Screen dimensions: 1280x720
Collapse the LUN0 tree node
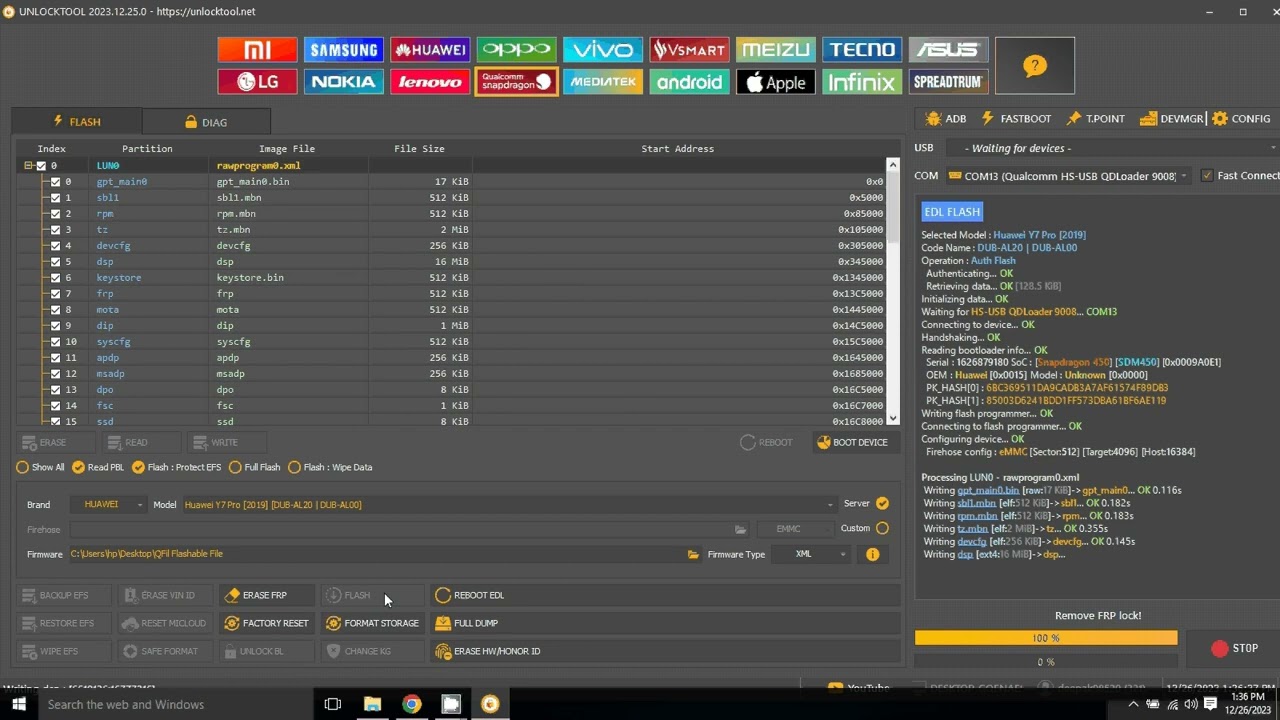pyautogui.click(x=28, y=166)
